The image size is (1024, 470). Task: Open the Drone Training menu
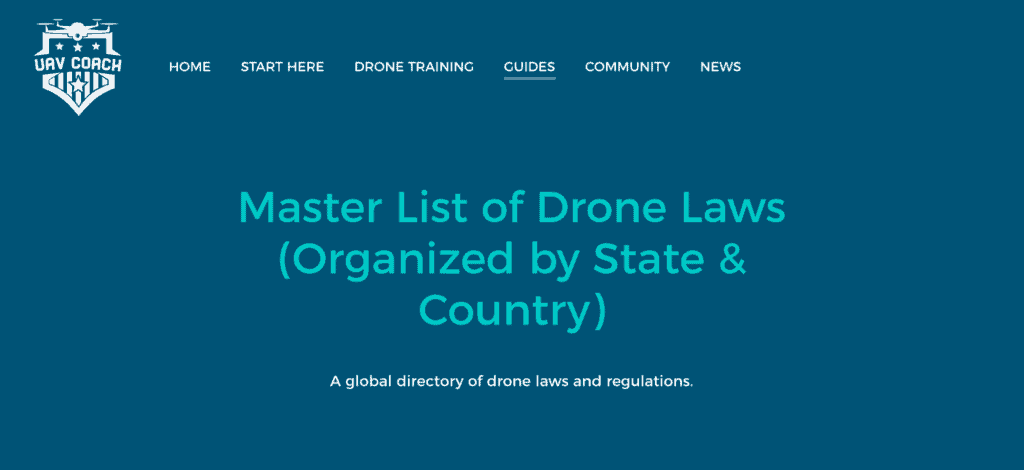coord(414,67)
